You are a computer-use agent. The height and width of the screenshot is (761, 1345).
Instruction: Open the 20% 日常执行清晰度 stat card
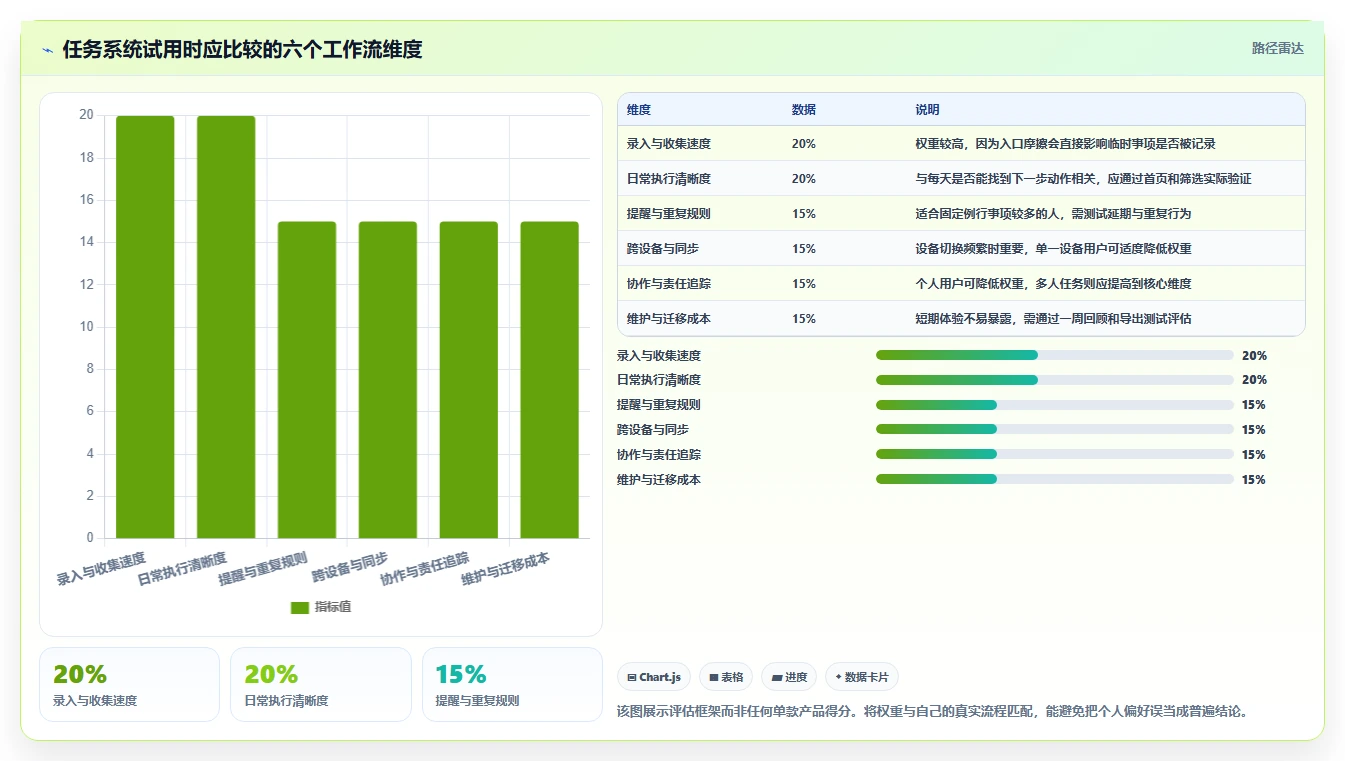coord(321,684)
